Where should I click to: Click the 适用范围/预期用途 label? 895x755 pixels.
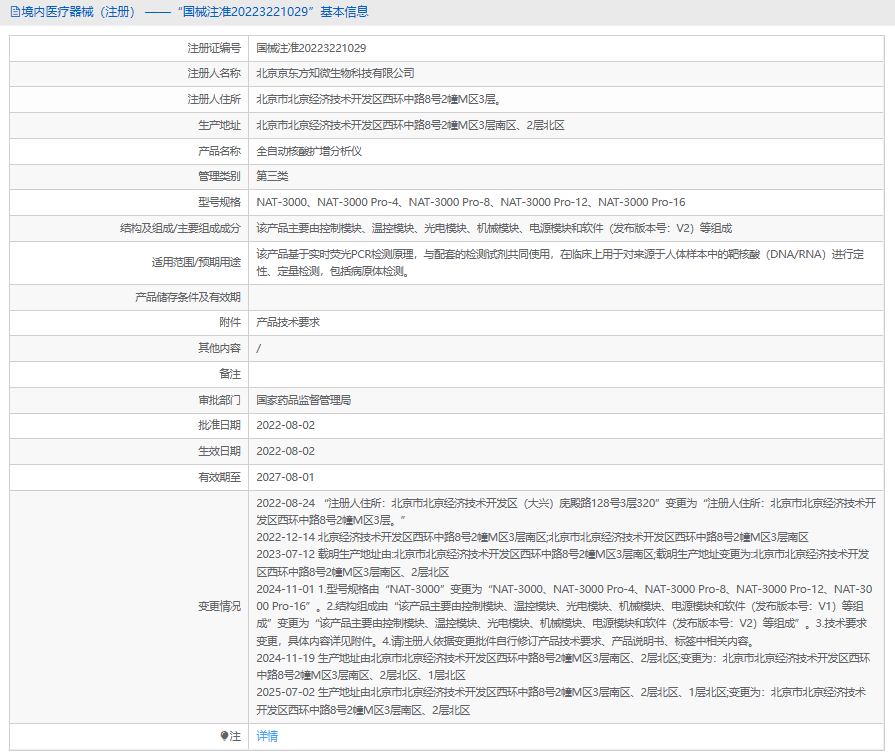[x=196, y=263]
